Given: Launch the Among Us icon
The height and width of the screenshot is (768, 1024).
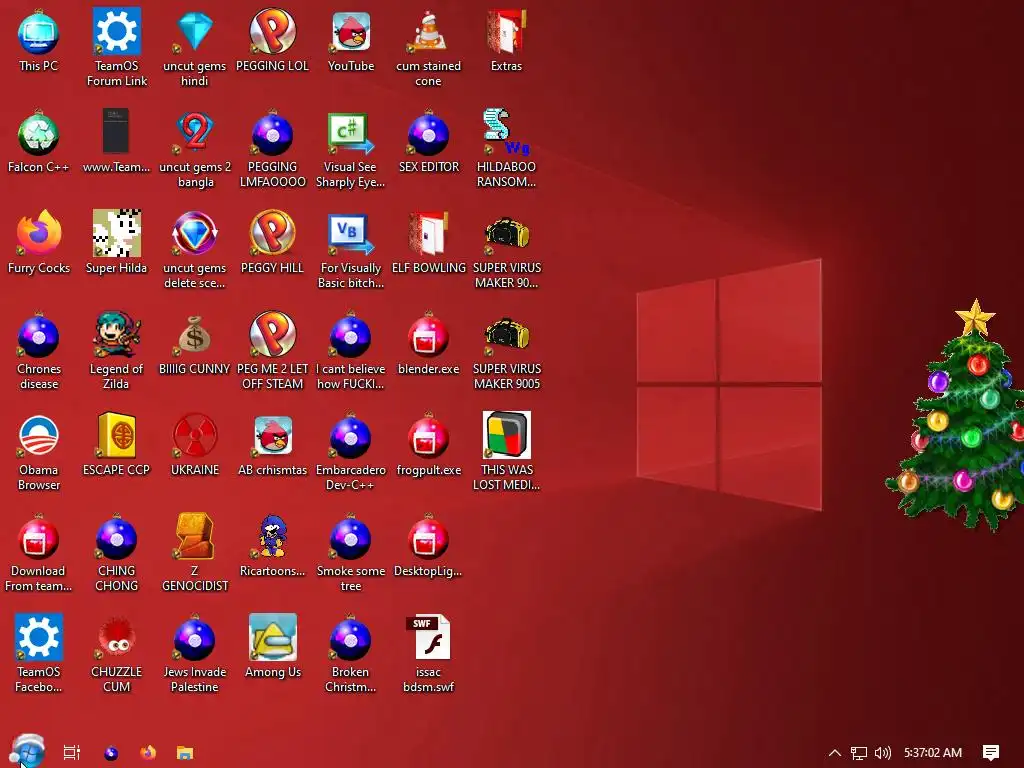Looking at the screenshot, I should [272, 647].
